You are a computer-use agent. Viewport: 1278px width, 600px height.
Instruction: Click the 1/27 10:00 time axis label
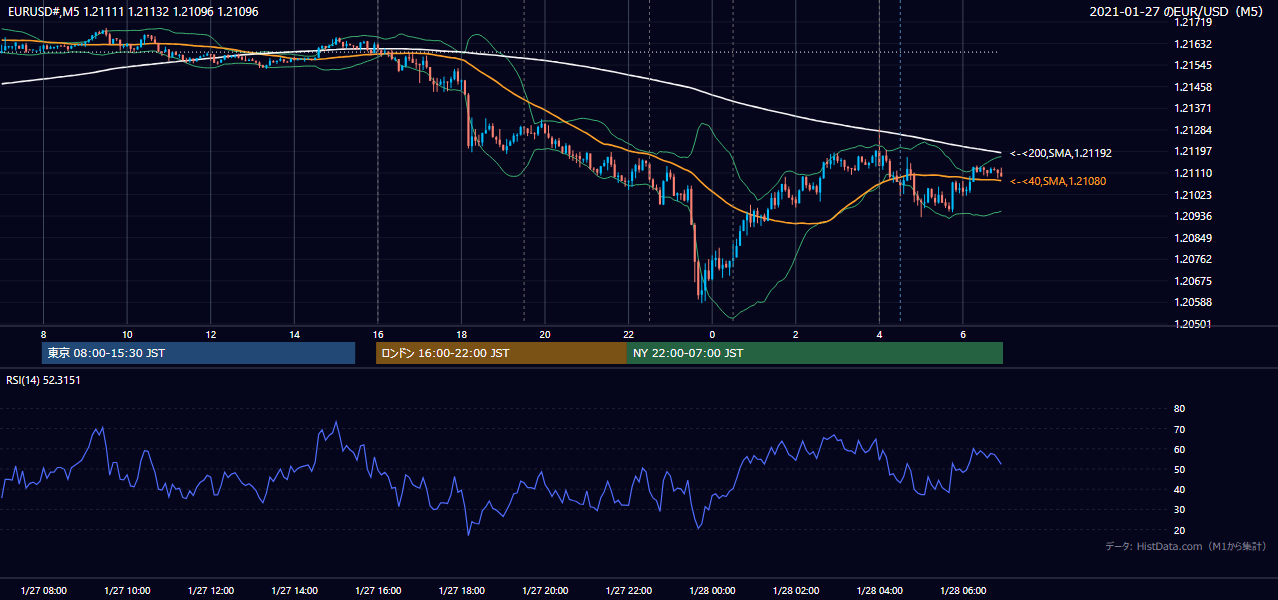127,590
